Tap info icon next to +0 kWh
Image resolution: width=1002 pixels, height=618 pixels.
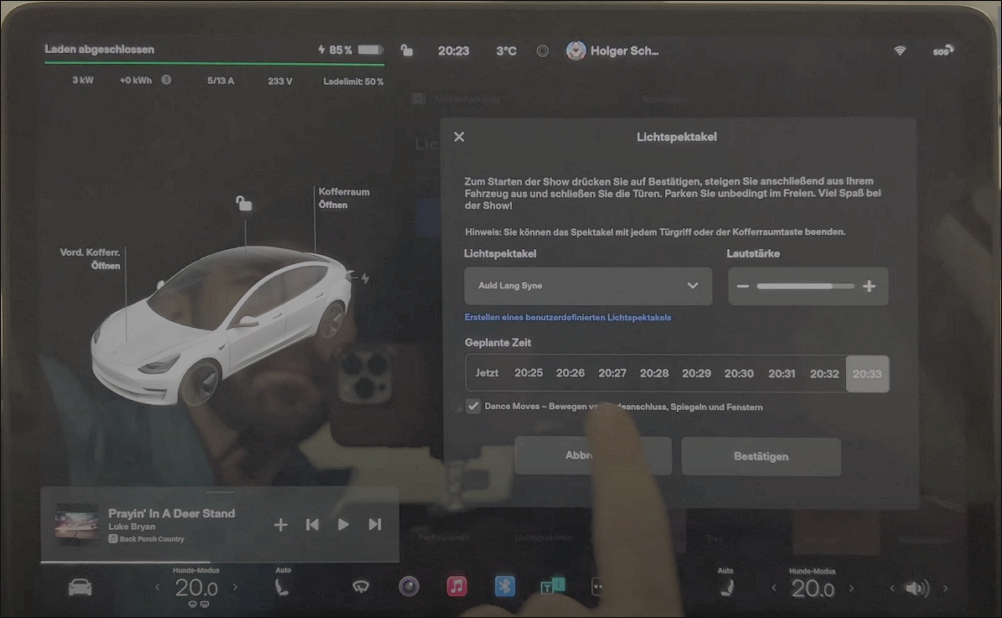(166, 80)
